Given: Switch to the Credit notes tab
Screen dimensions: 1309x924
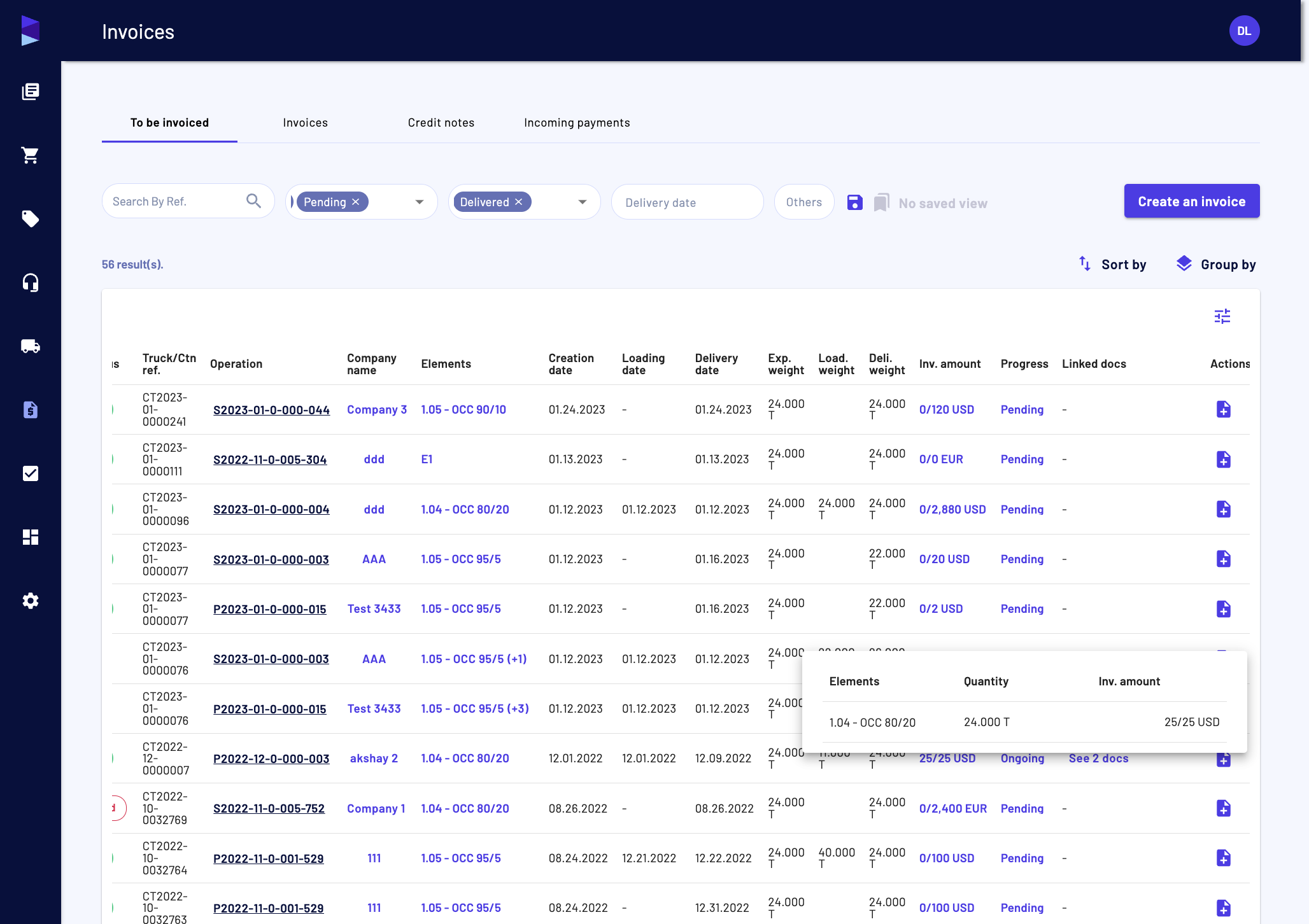Looking at the screenshot, I should tap(441, 123).
